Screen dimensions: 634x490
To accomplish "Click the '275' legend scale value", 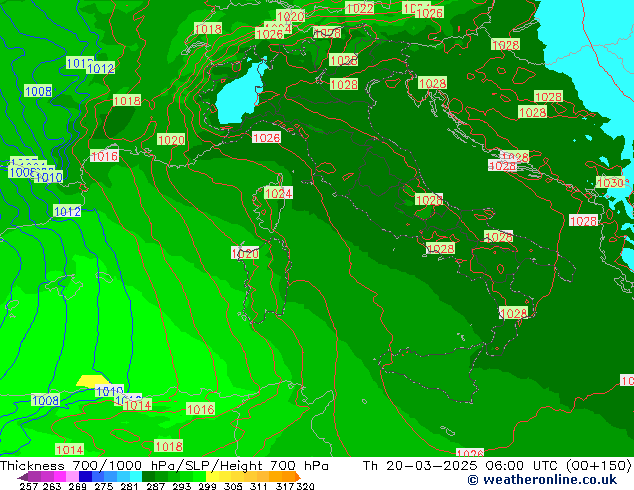I will pos(104,486).
